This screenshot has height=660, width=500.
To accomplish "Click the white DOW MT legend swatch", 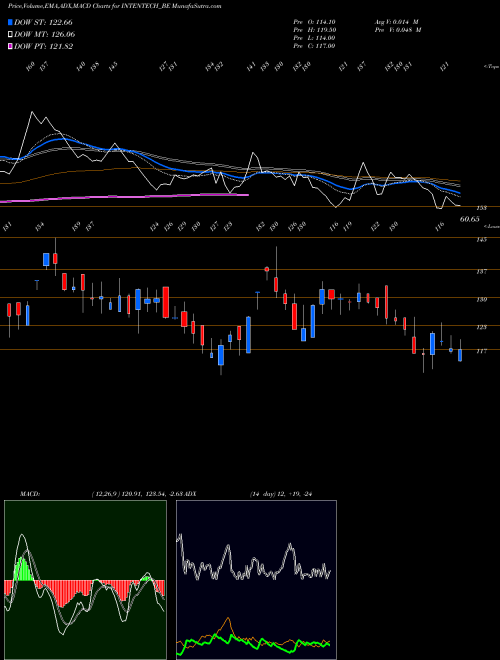I will click(11, 34).
